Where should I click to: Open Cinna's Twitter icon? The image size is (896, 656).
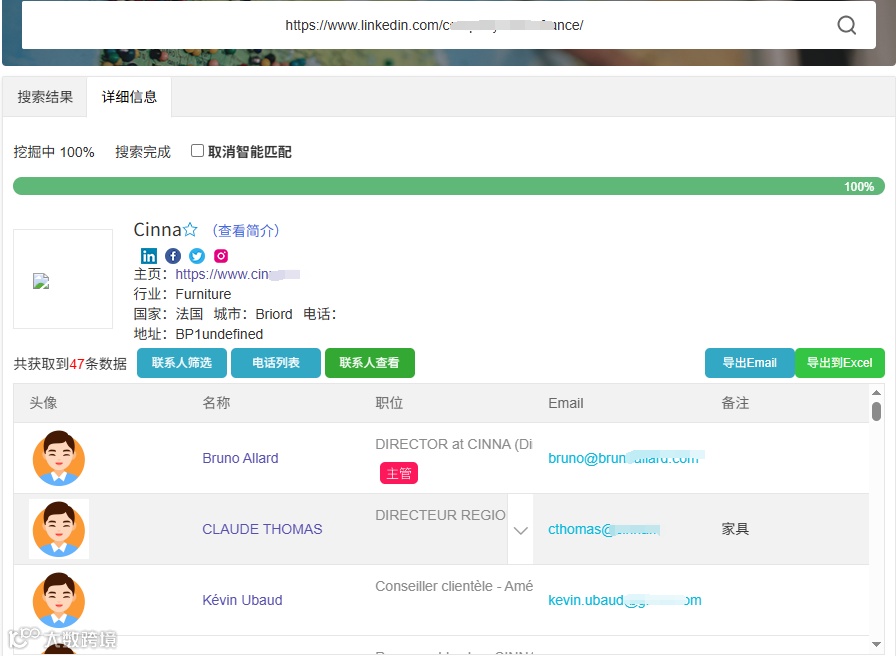(x=197, y=256)
